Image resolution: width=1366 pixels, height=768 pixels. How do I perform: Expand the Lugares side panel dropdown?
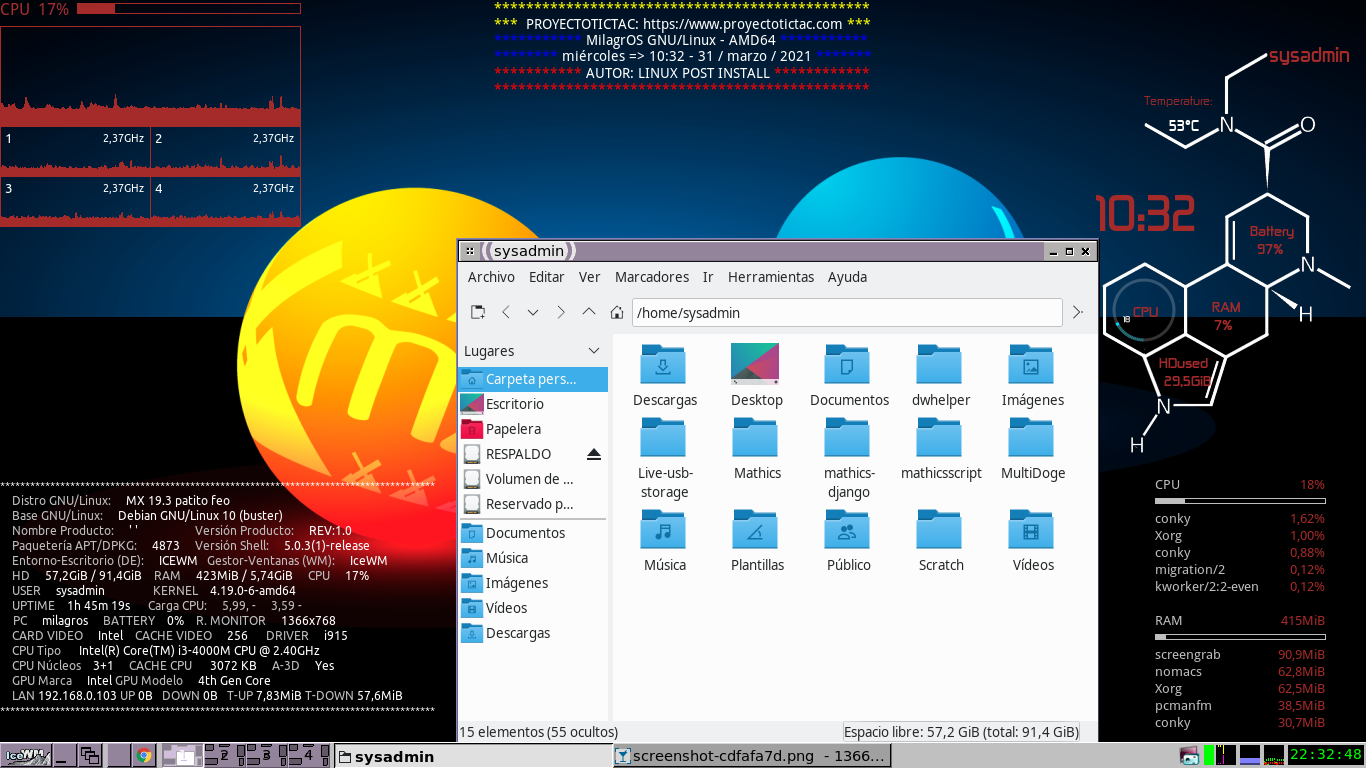coord(594,351)
